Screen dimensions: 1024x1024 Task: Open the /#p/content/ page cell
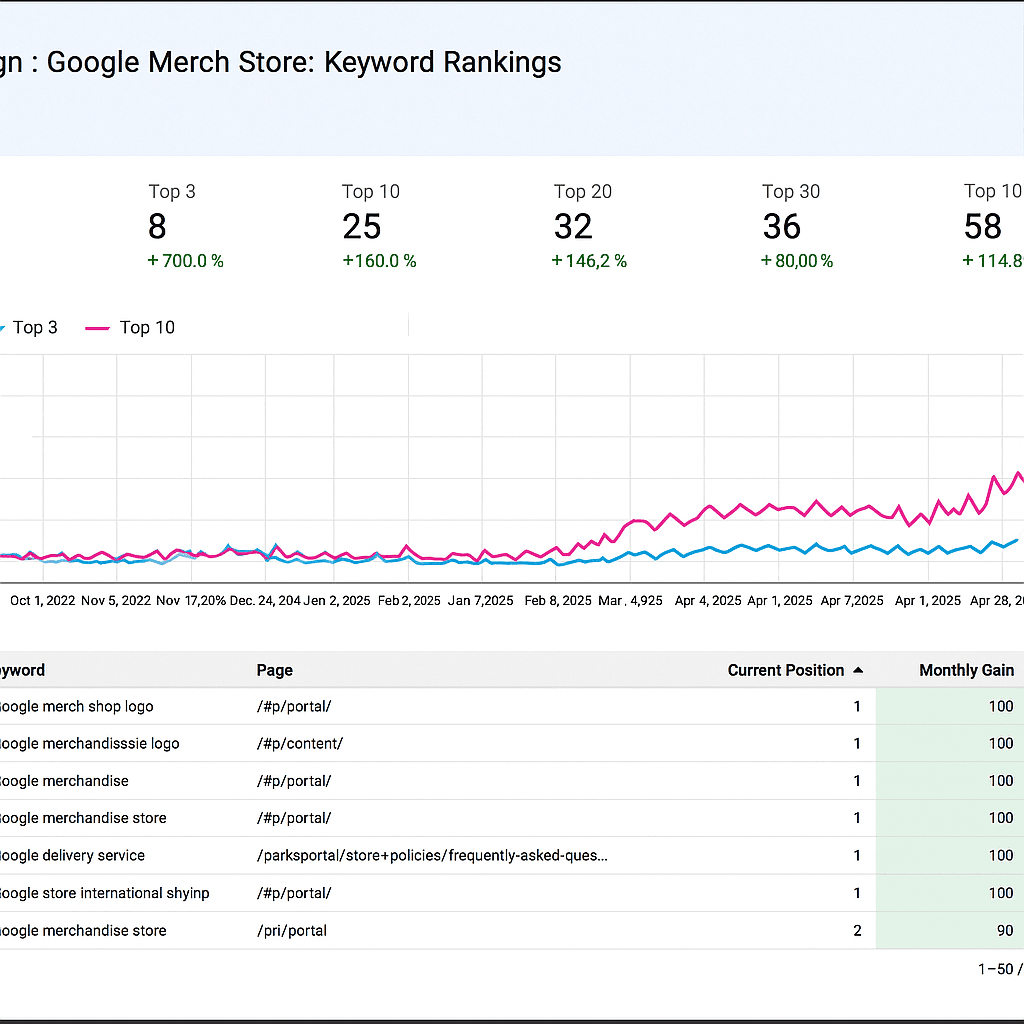click(x=299, y=743)
